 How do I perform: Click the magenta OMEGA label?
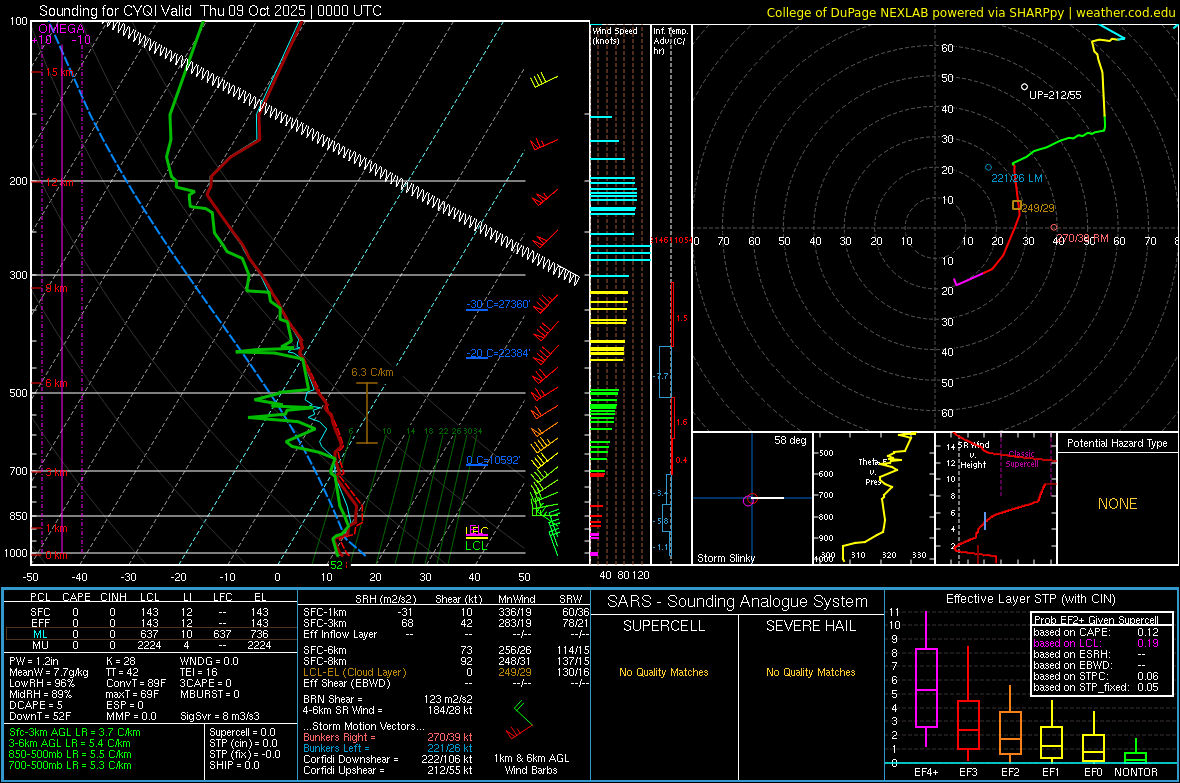pos(61,29)
